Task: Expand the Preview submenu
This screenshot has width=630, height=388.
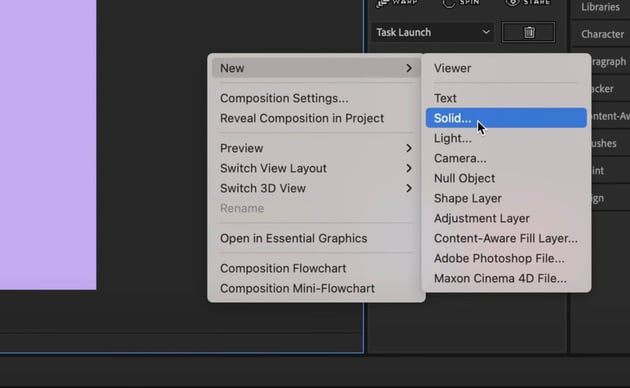Action: [x=316, y=148]
